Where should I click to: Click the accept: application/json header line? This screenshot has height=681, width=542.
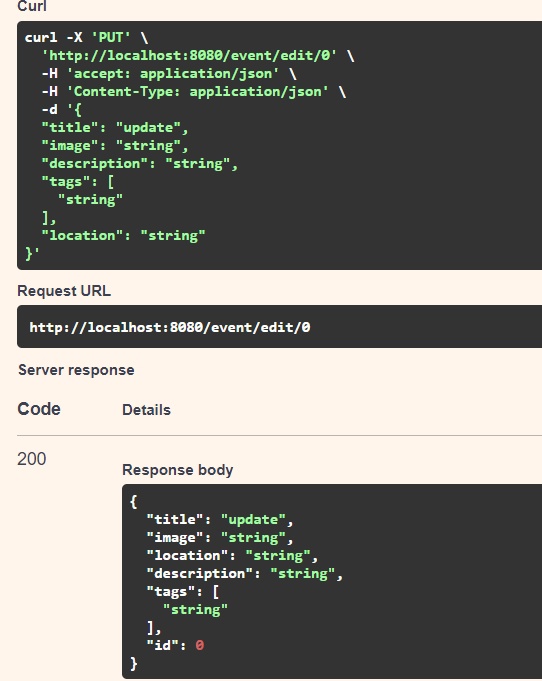[169, 74]
